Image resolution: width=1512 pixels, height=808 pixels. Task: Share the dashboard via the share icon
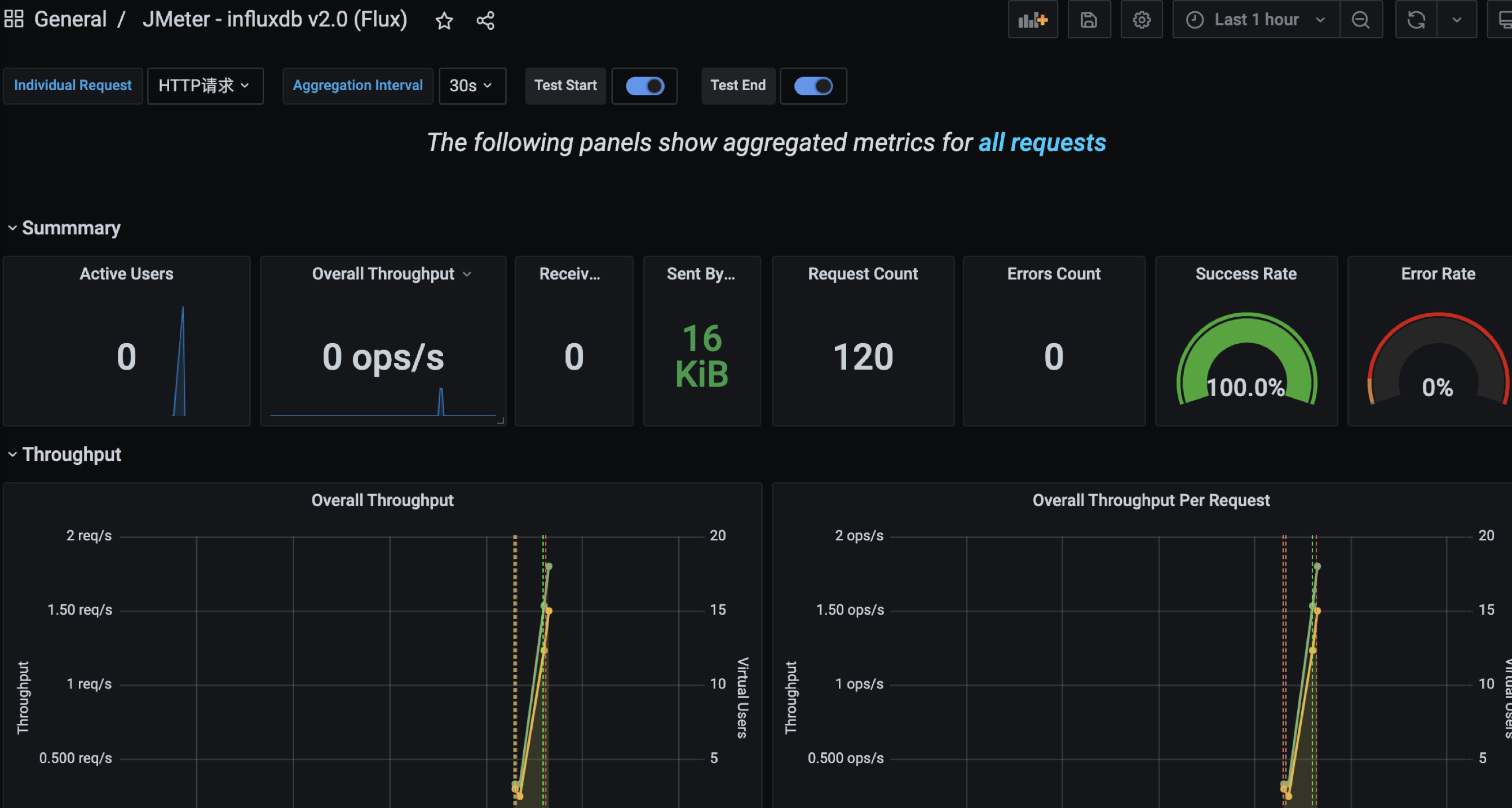(485, 21)
